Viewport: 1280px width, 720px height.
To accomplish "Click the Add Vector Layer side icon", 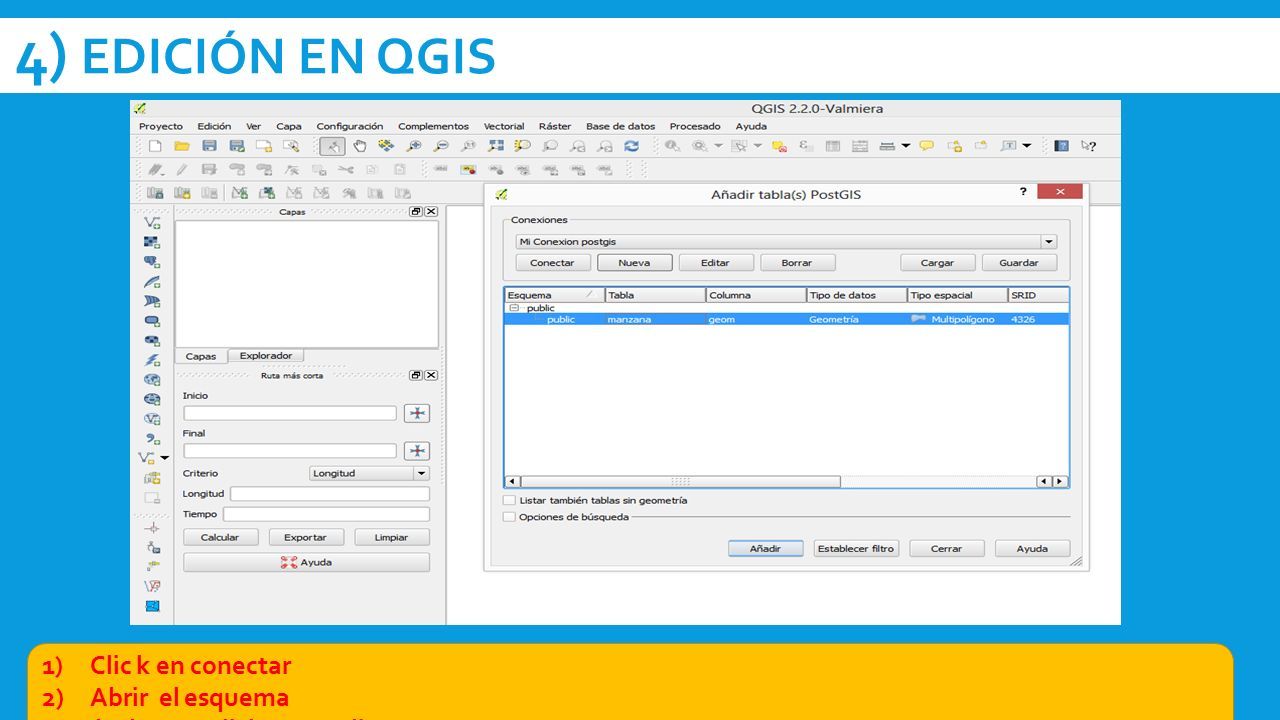I will tap(152, 223).
